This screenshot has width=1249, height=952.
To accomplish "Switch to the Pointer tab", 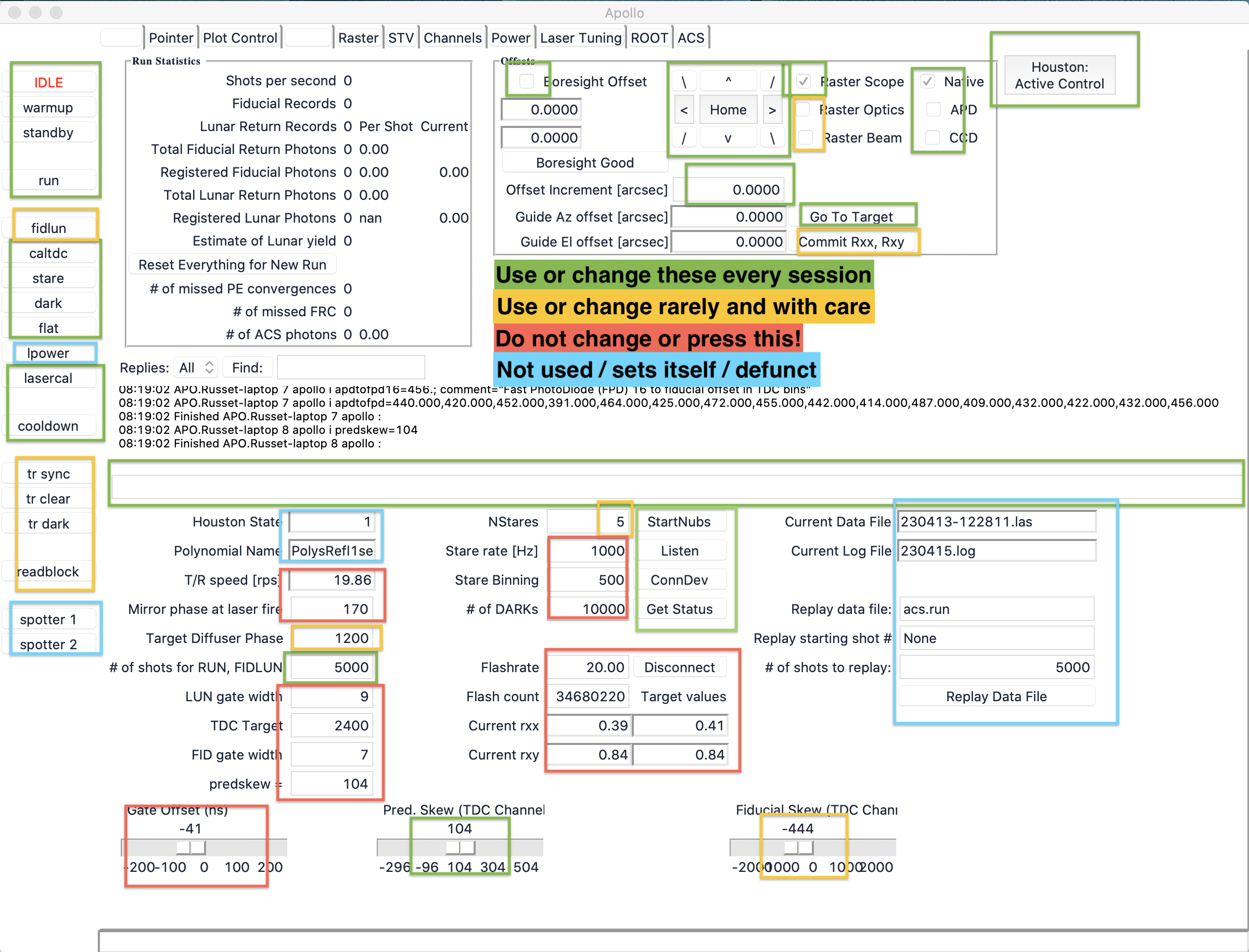I will point(171,38).
